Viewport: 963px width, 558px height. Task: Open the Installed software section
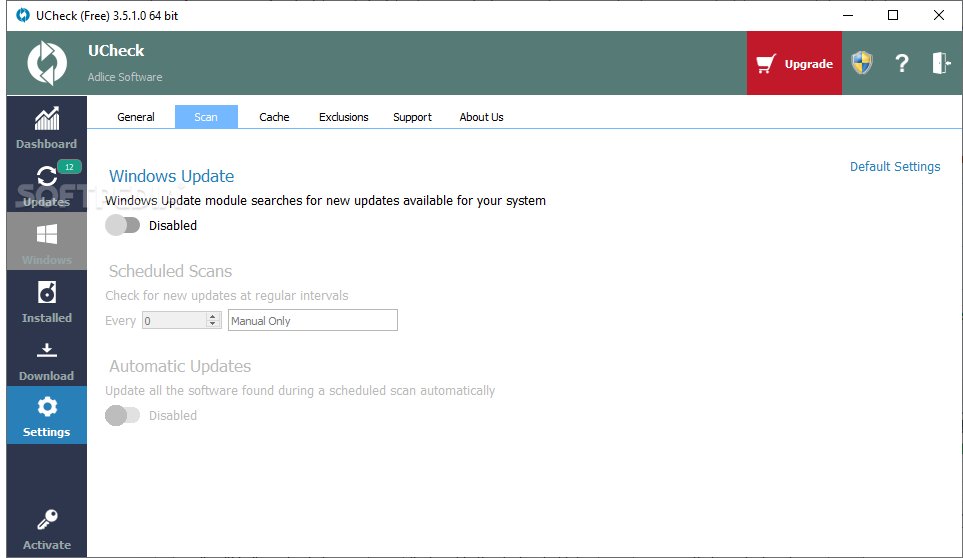(47, 300)
